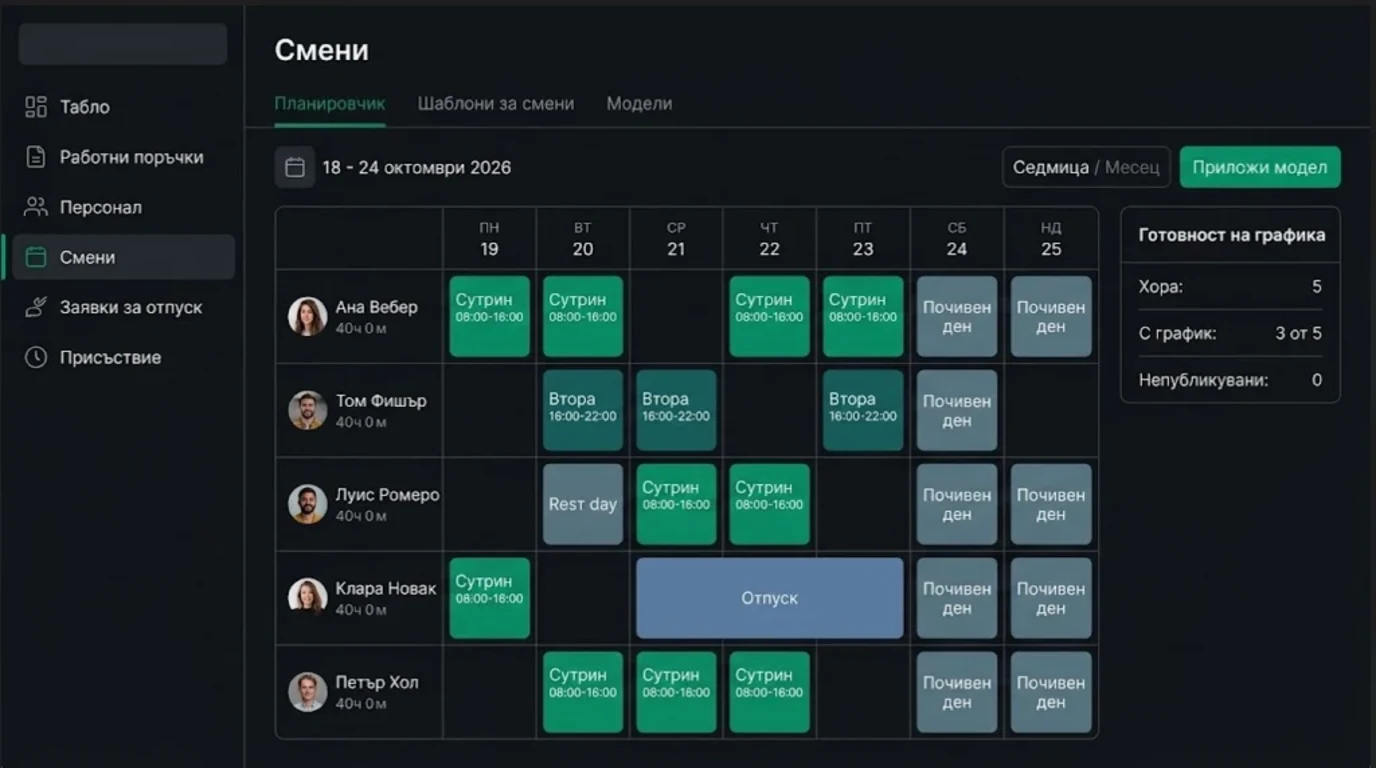Switch to Шаблони за смени tab
This screenshot has height=768, width=1376.
(x=496, y=103)
